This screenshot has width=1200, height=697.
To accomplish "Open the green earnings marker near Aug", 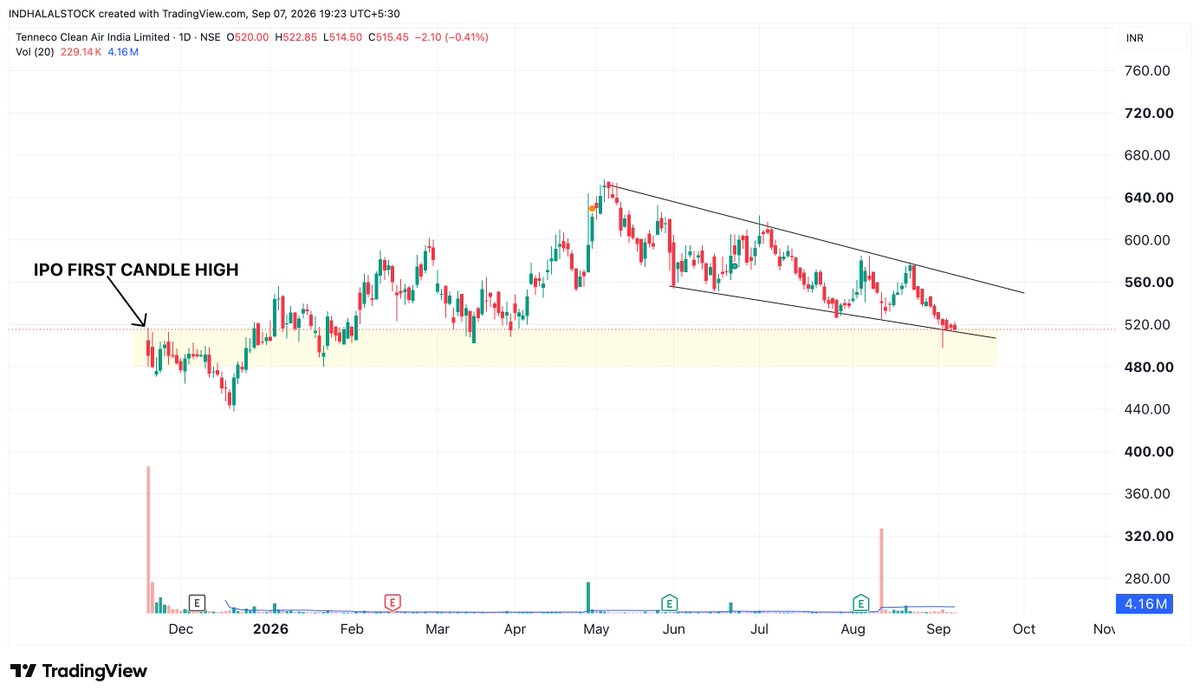I will tap(860, 602).
